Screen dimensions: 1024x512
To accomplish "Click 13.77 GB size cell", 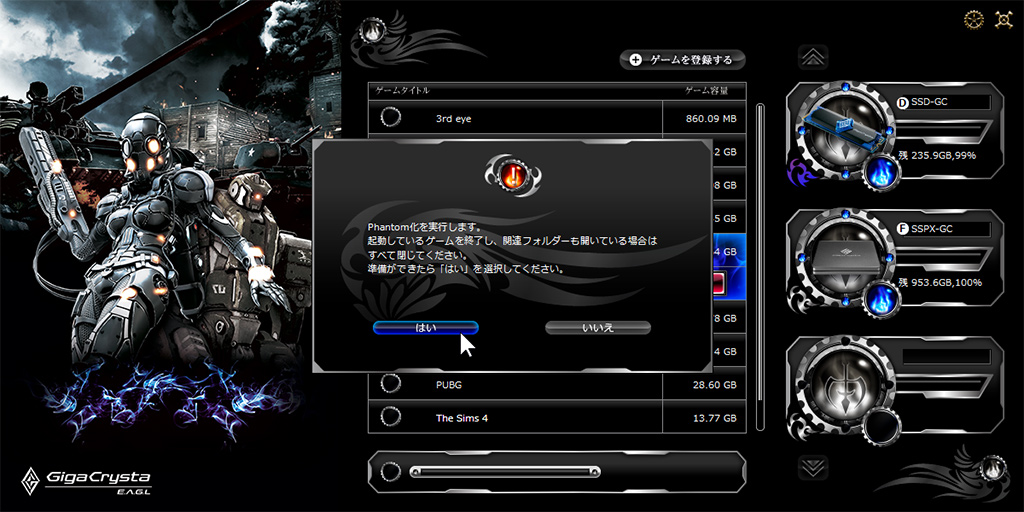I will pyautogui.click(x=705, y=418).
